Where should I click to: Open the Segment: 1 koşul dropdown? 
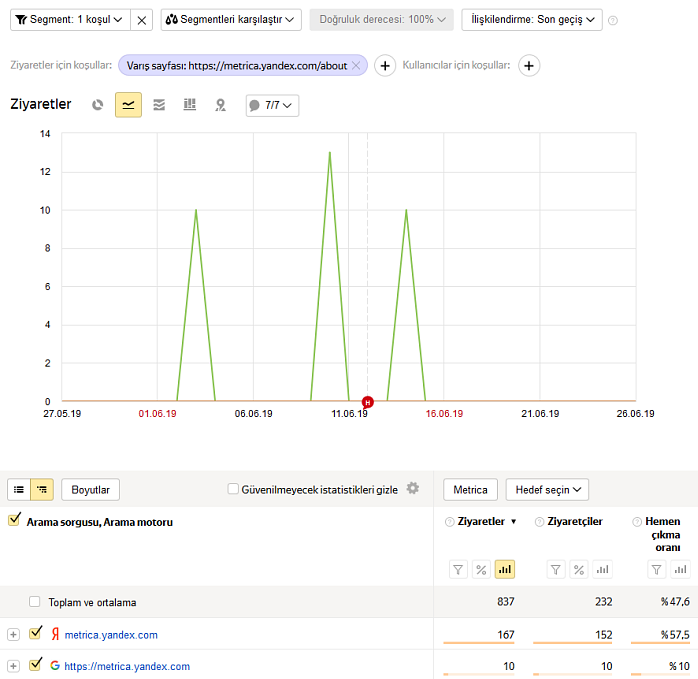pos(70,20)
